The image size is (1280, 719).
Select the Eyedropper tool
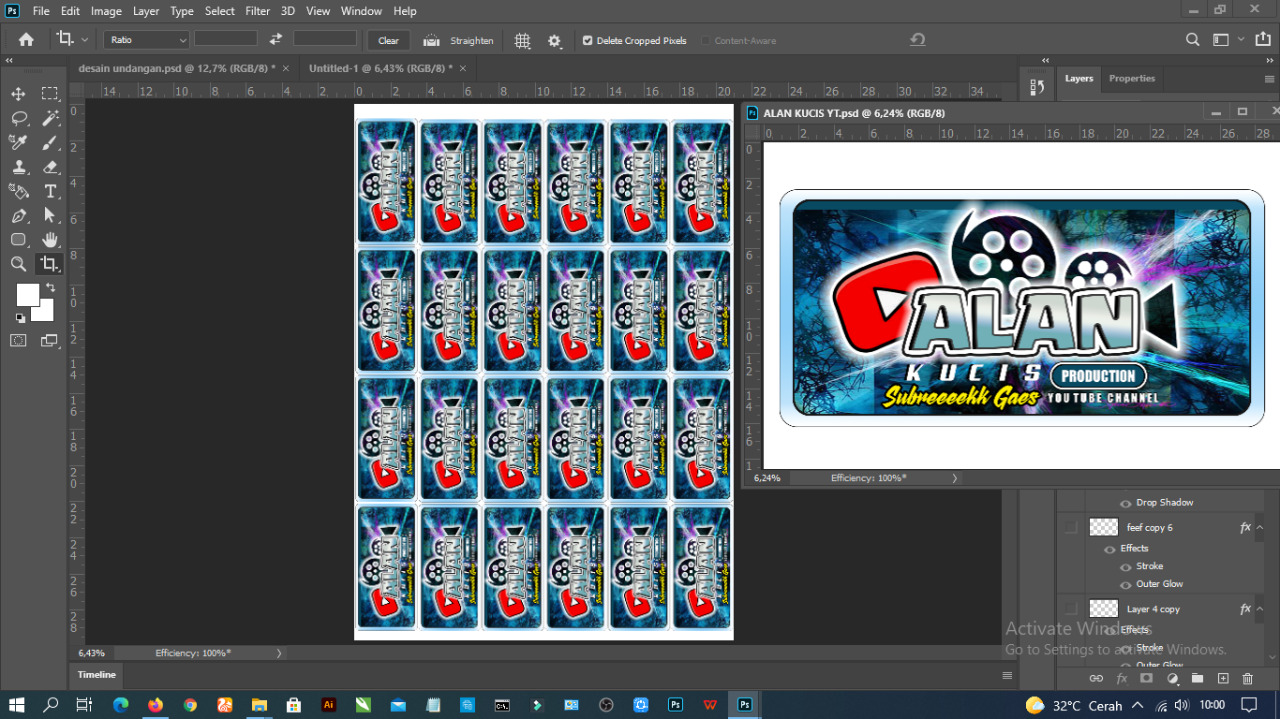(18, 143)
